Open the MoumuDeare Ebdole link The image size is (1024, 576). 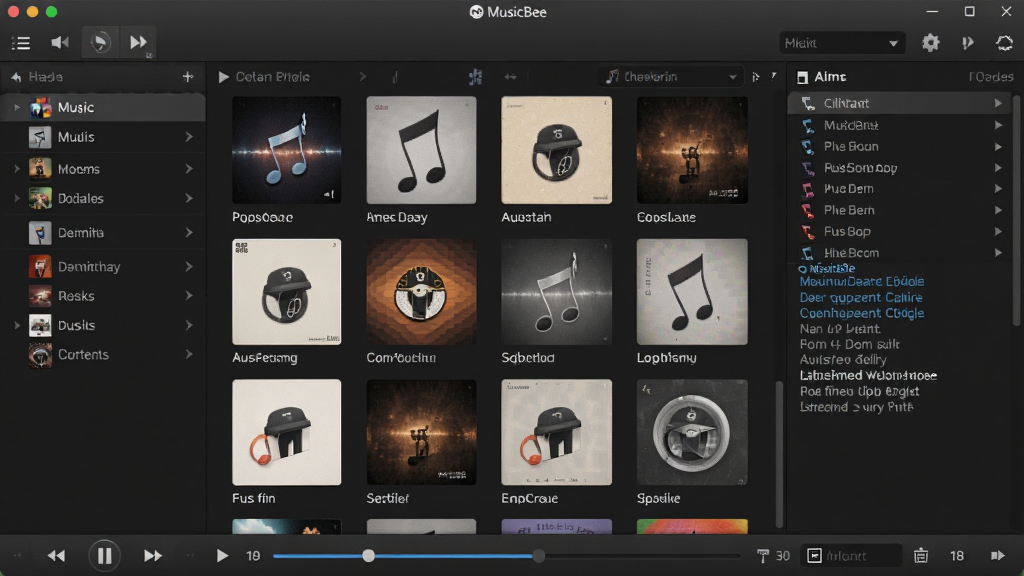click(862, 281)
